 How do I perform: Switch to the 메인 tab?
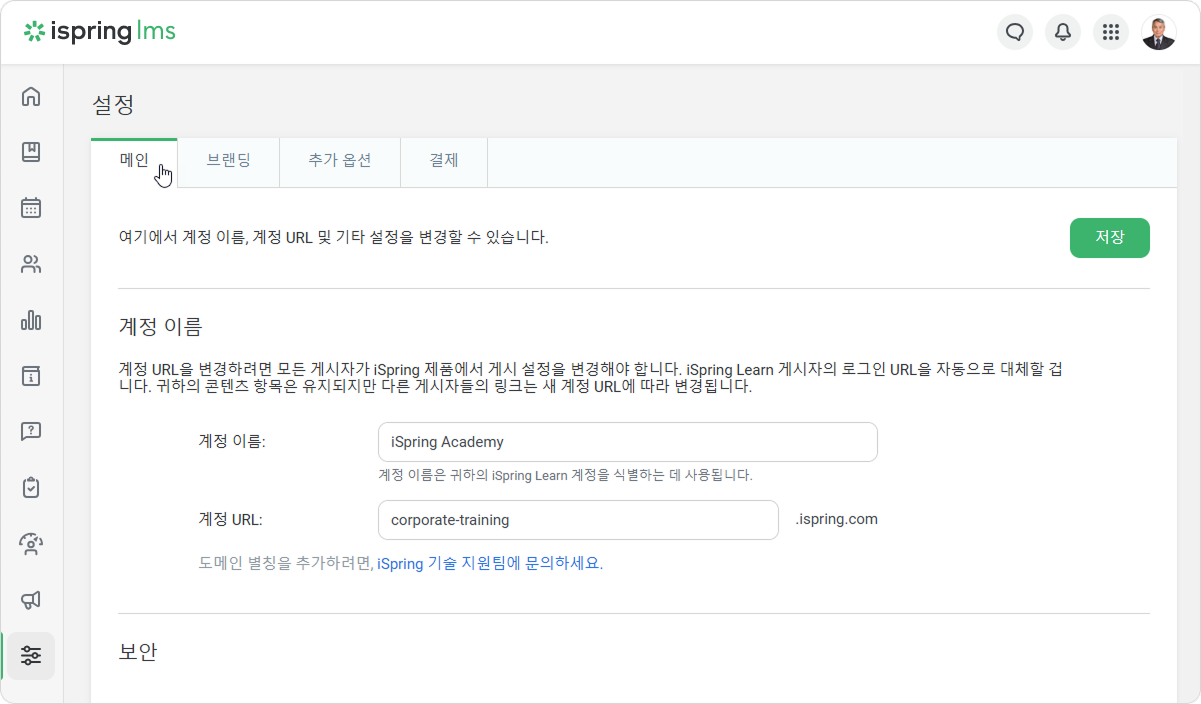134,161
